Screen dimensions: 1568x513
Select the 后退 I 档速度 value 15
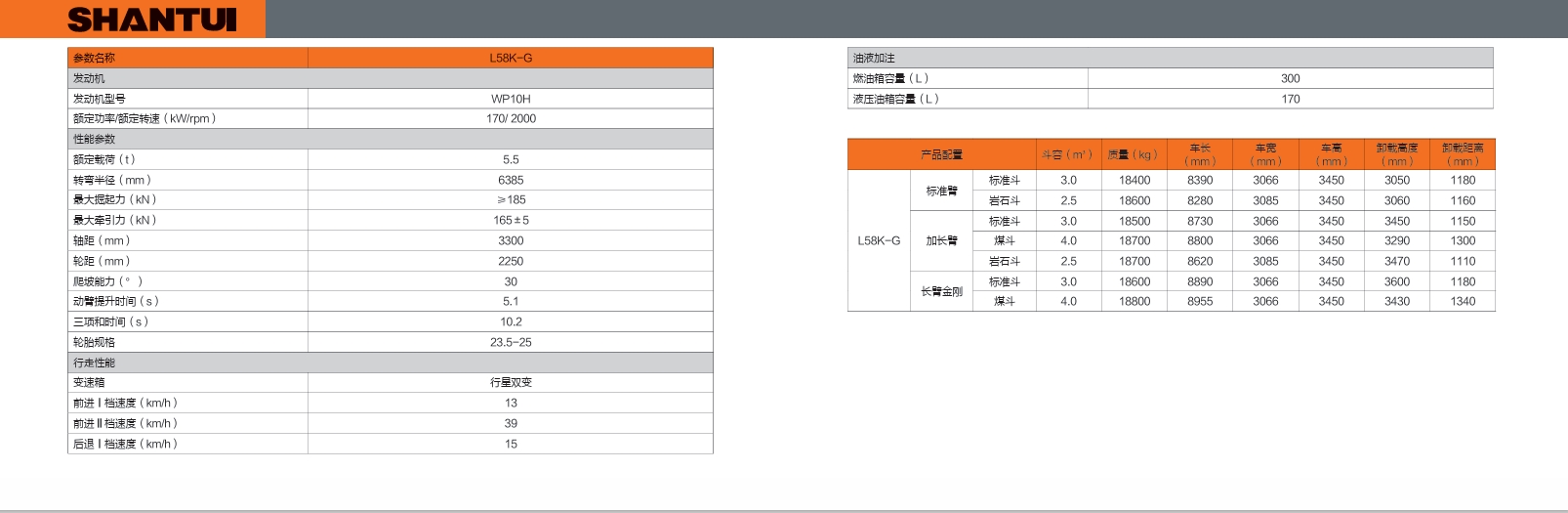click(x=511, y=444)
